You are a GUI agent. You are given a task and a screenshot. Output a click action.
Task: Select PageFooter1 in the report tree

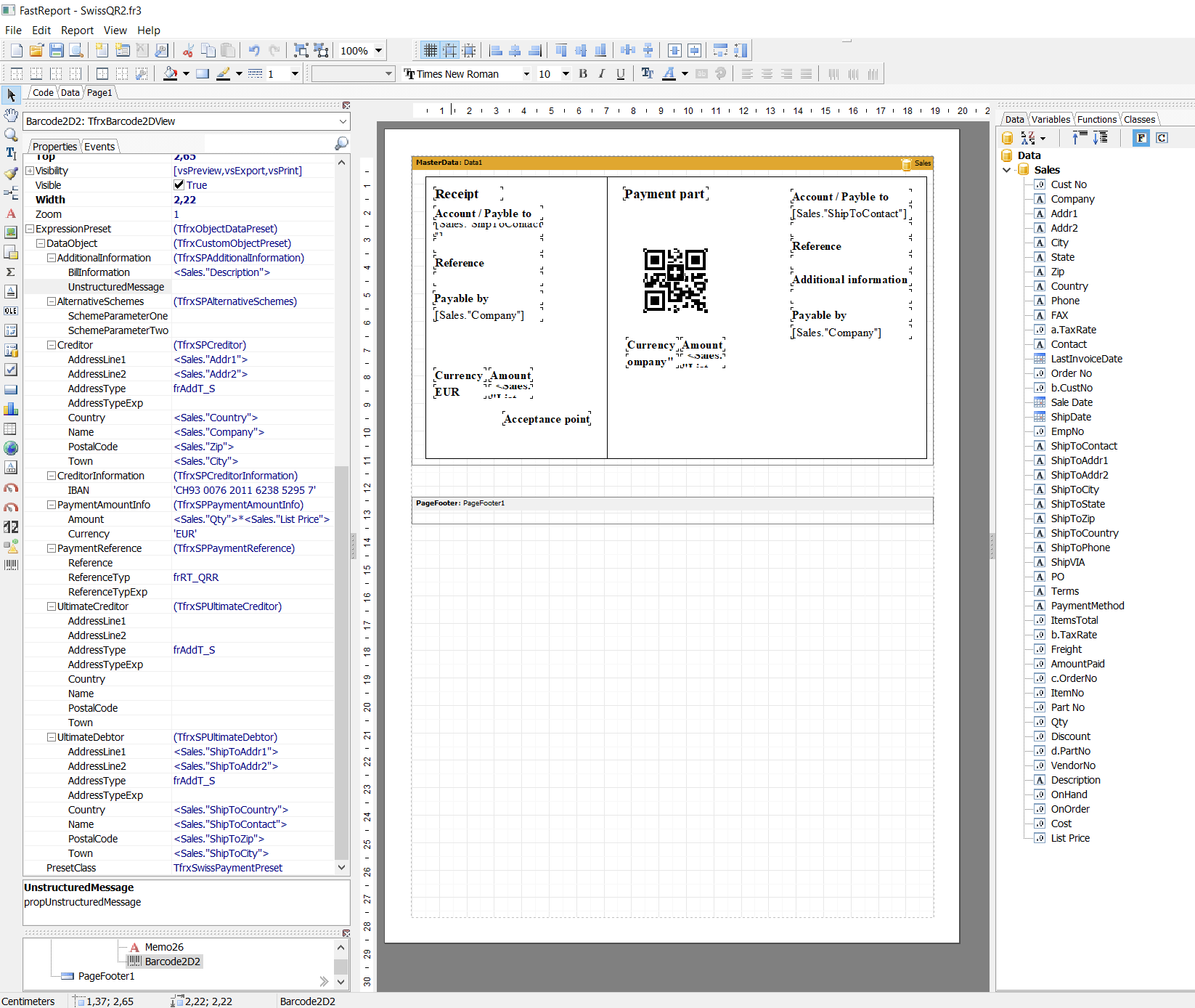coord(106,976)
